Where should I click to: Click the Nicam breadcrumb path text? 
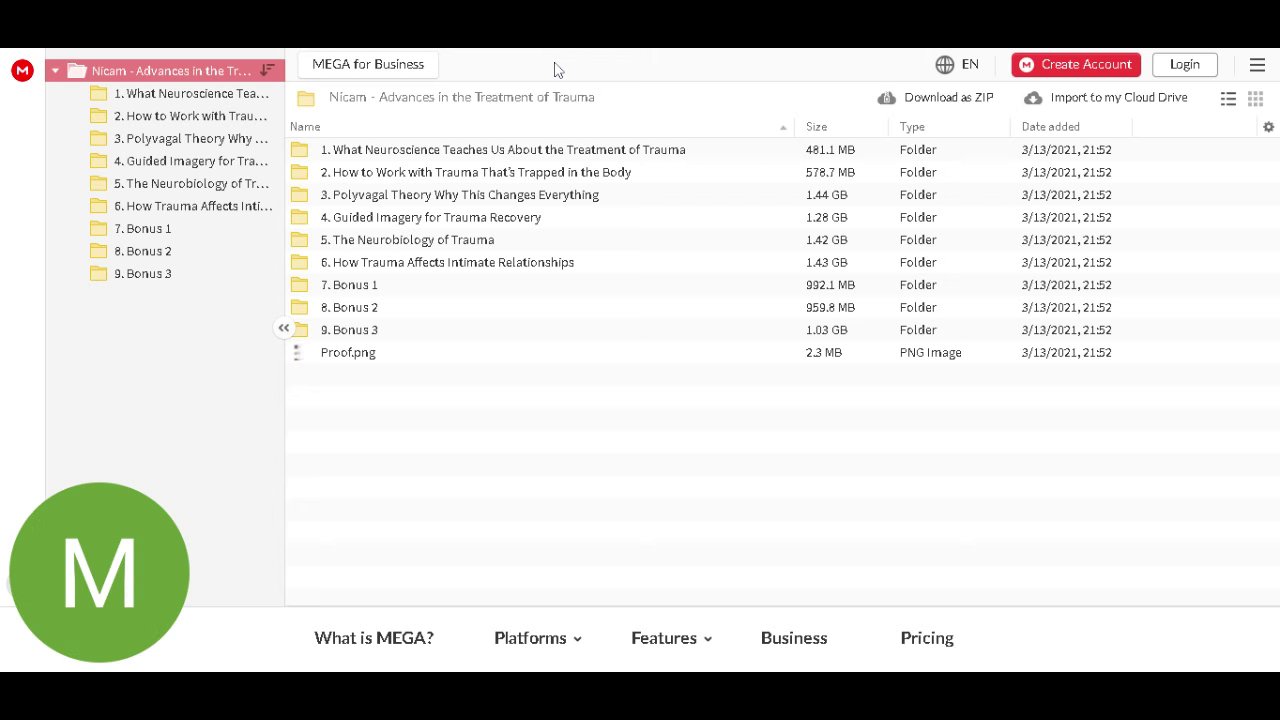462,98
